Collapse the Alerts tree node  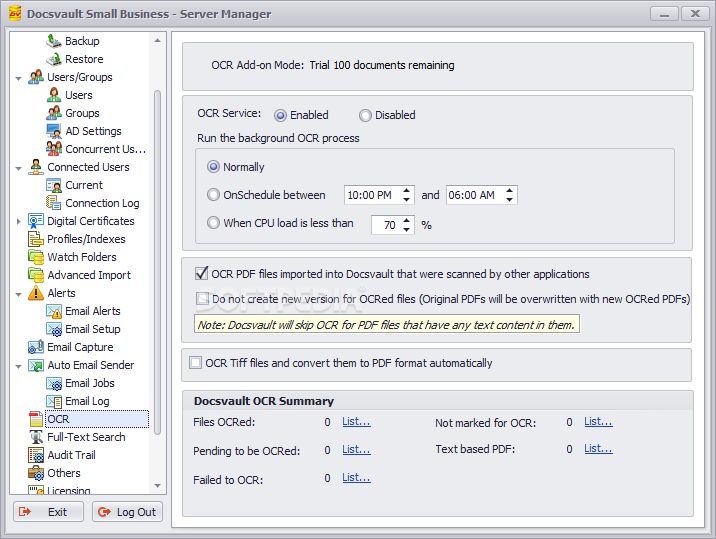[19, 295]
